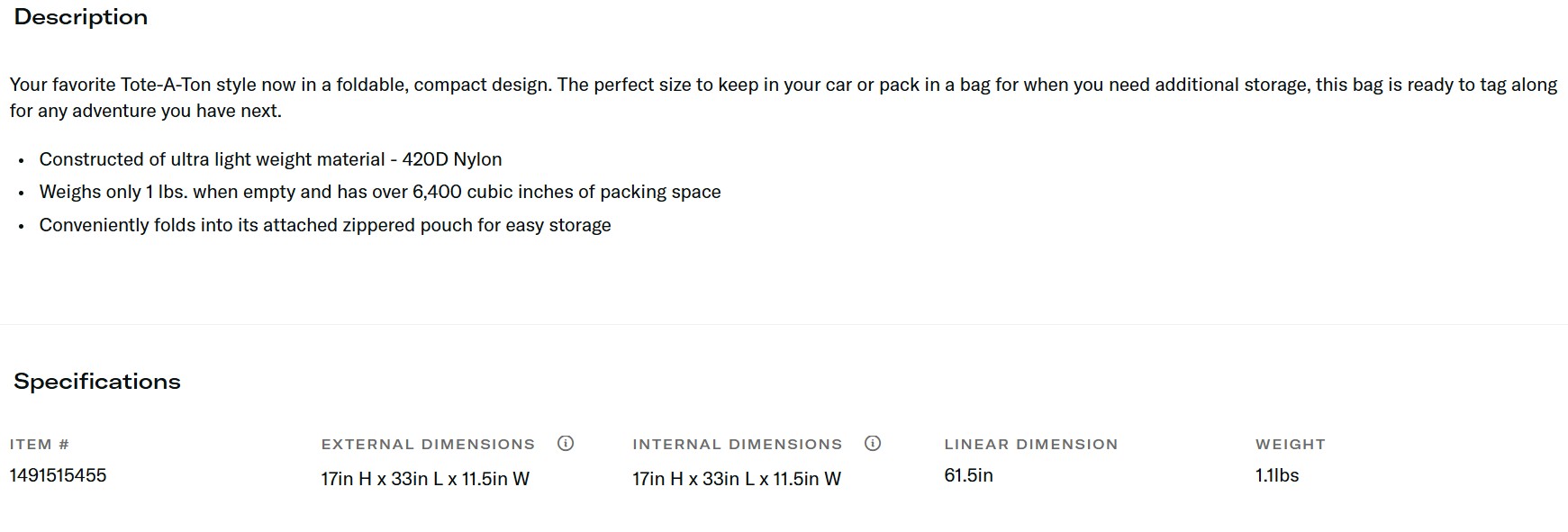Click the INTERNAL DIMENSIONS label
The image size is (1568, 532).
[737, 445]
